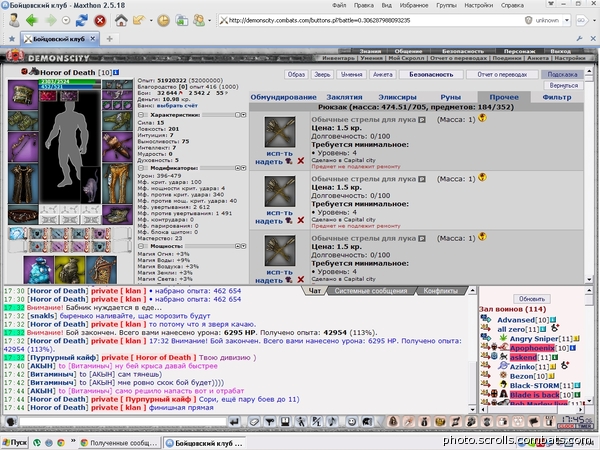Click the save diskette icon in chat bar
The image size is (600, 450).
(x=285, y=422)
